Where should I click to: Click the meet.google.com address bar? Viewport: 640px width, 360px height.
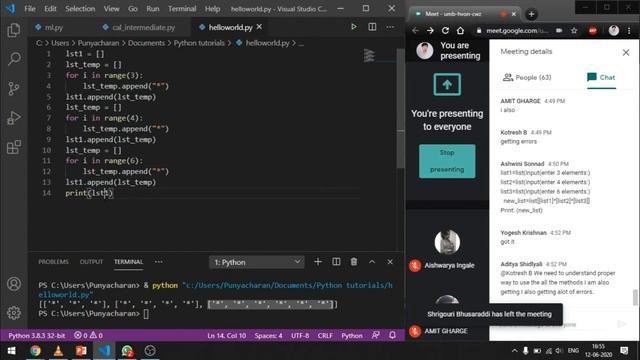click(517, 31)
